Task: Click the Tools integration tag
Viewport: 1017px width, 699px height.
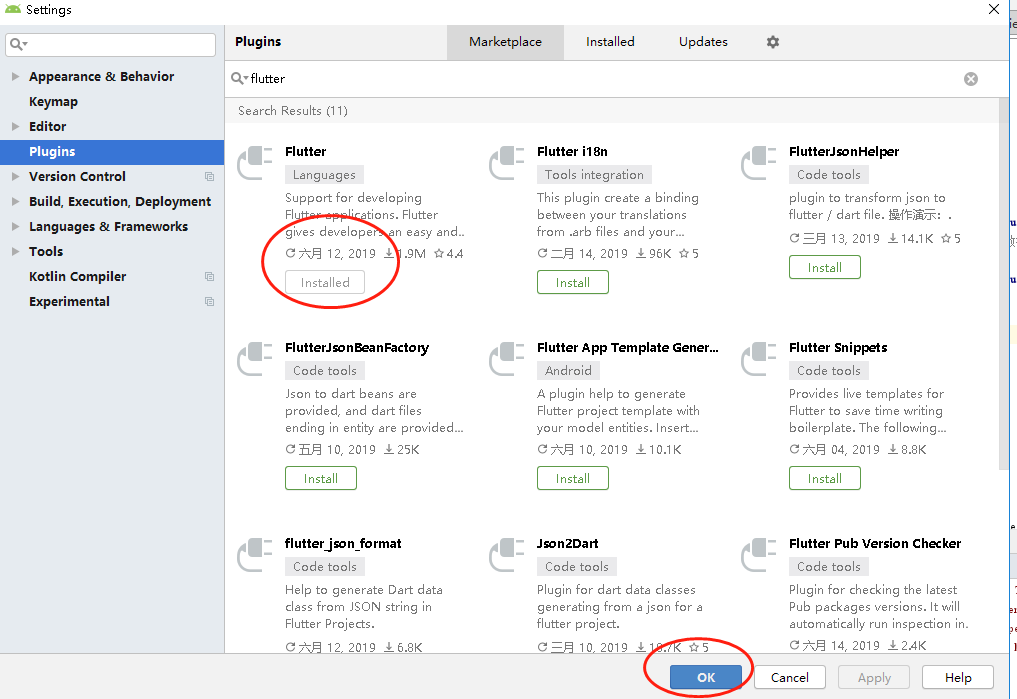Action: coord(594,174)
